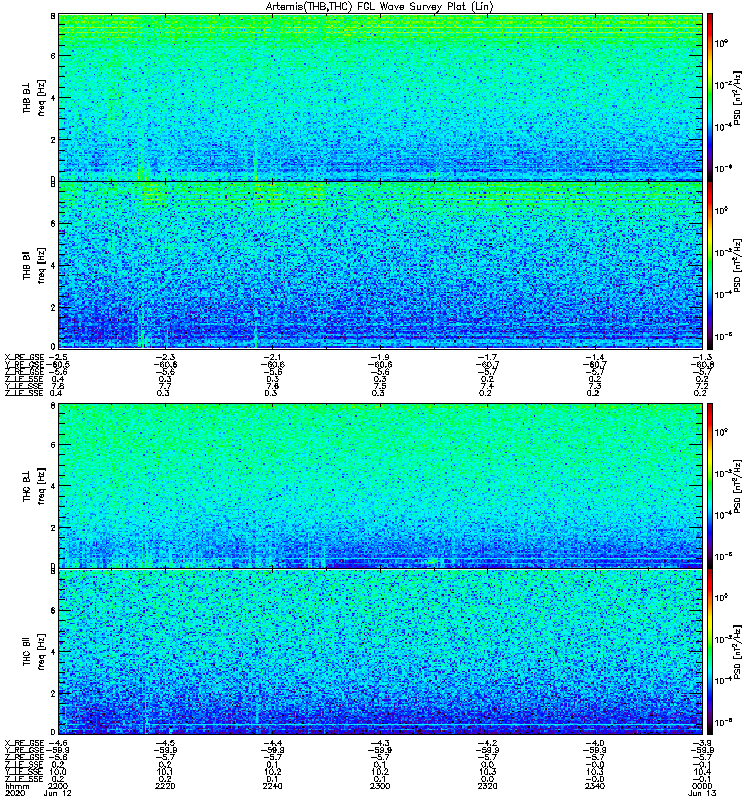Click the THB X_RE_GSE value '-1.3'

pyautogui.click(x=702, y=357)
